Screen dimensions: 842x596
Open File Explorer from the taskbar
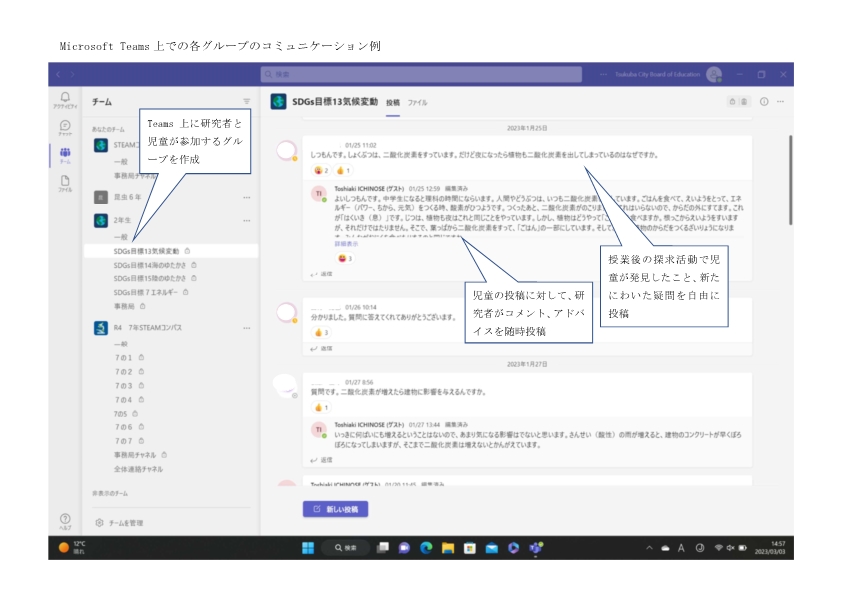448,548
